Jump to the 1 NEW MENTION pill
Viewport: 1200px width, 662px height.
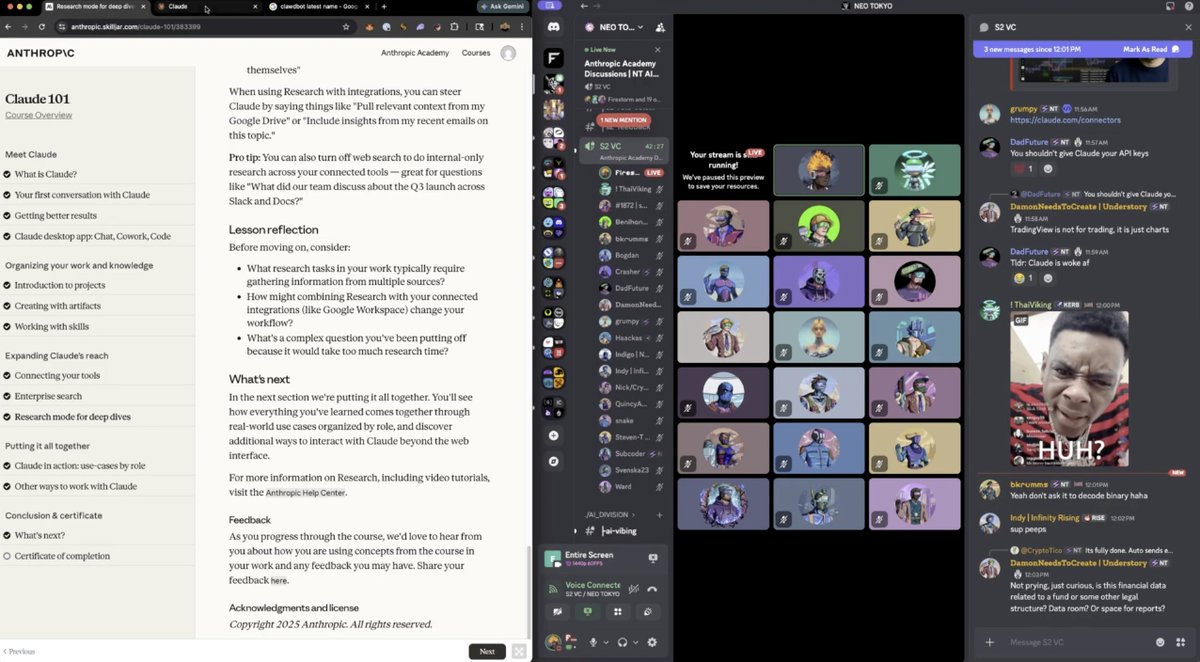624,120
